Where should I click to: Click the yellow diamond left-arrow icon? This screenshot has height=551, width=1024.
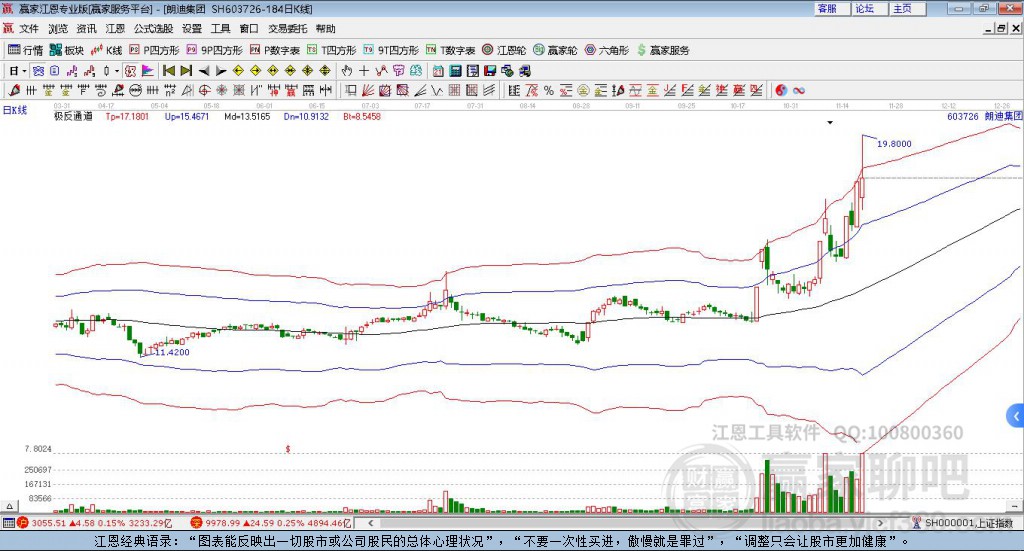(238, 71)
